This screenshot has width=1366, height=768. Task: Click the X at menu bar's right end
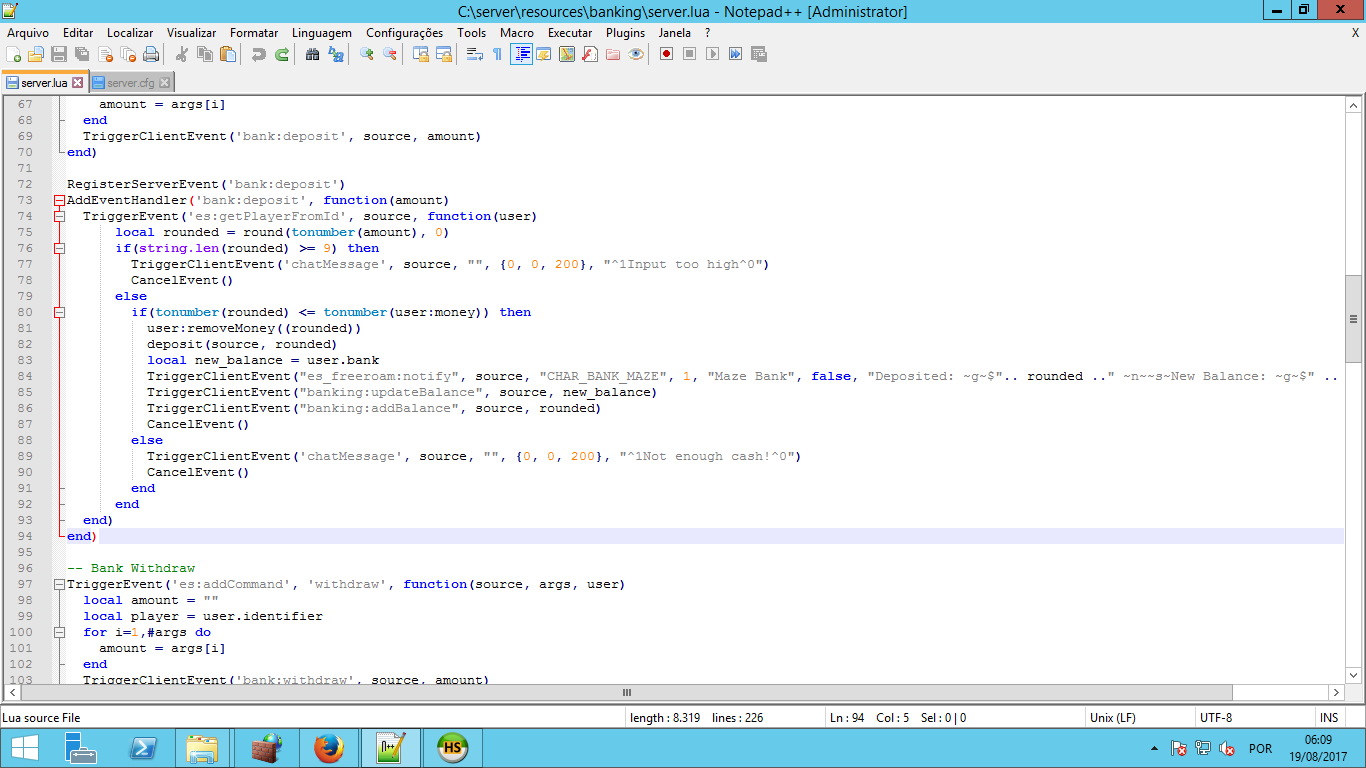coord(1356,33)
